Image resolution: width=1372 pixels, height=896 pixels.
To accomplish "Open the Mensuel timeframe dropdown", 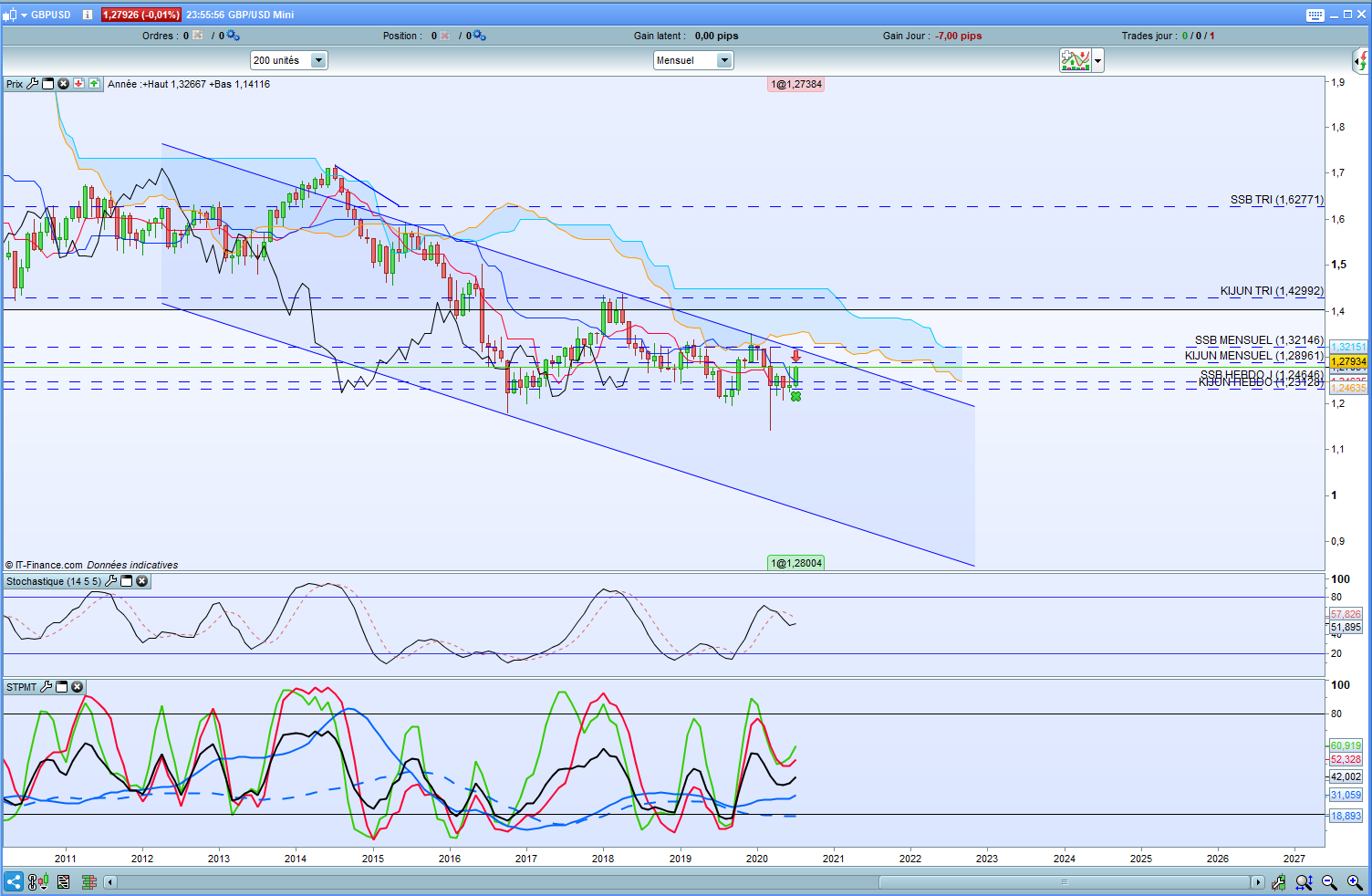I will coord(693,60).
